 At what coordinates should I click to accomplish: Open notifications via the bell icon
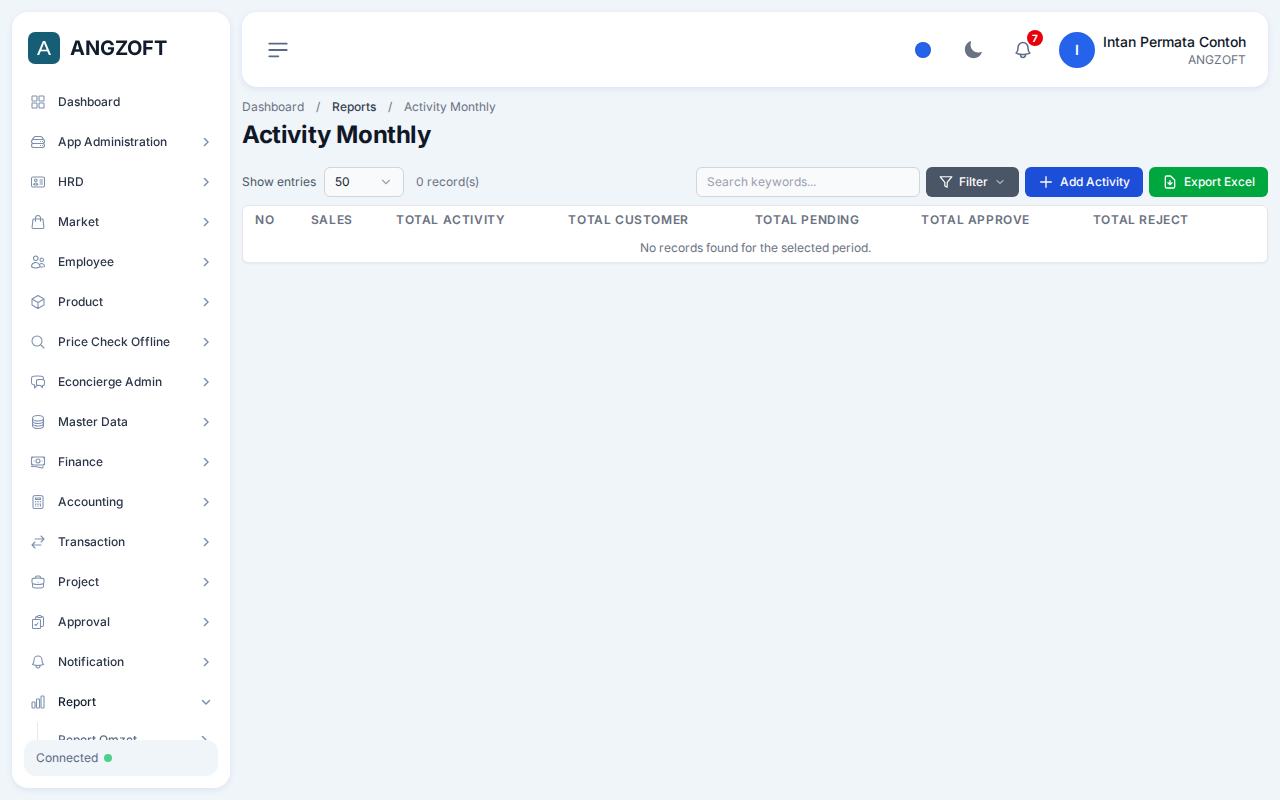click(1023, 50)
